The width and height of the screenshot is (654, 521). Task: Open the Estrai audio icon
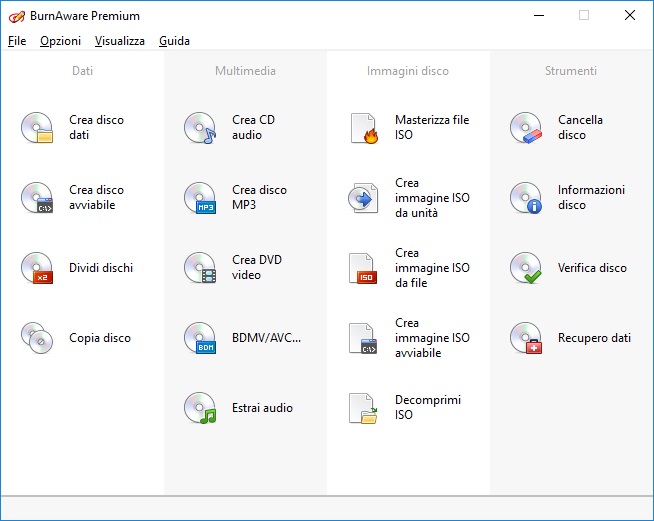click(200, 408)
